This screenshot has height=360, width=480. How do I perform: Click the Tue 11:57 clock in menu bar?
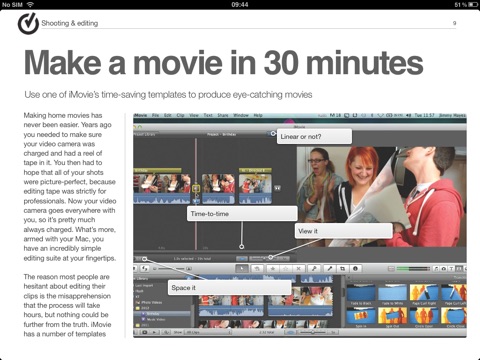click(x=424, y=115)
